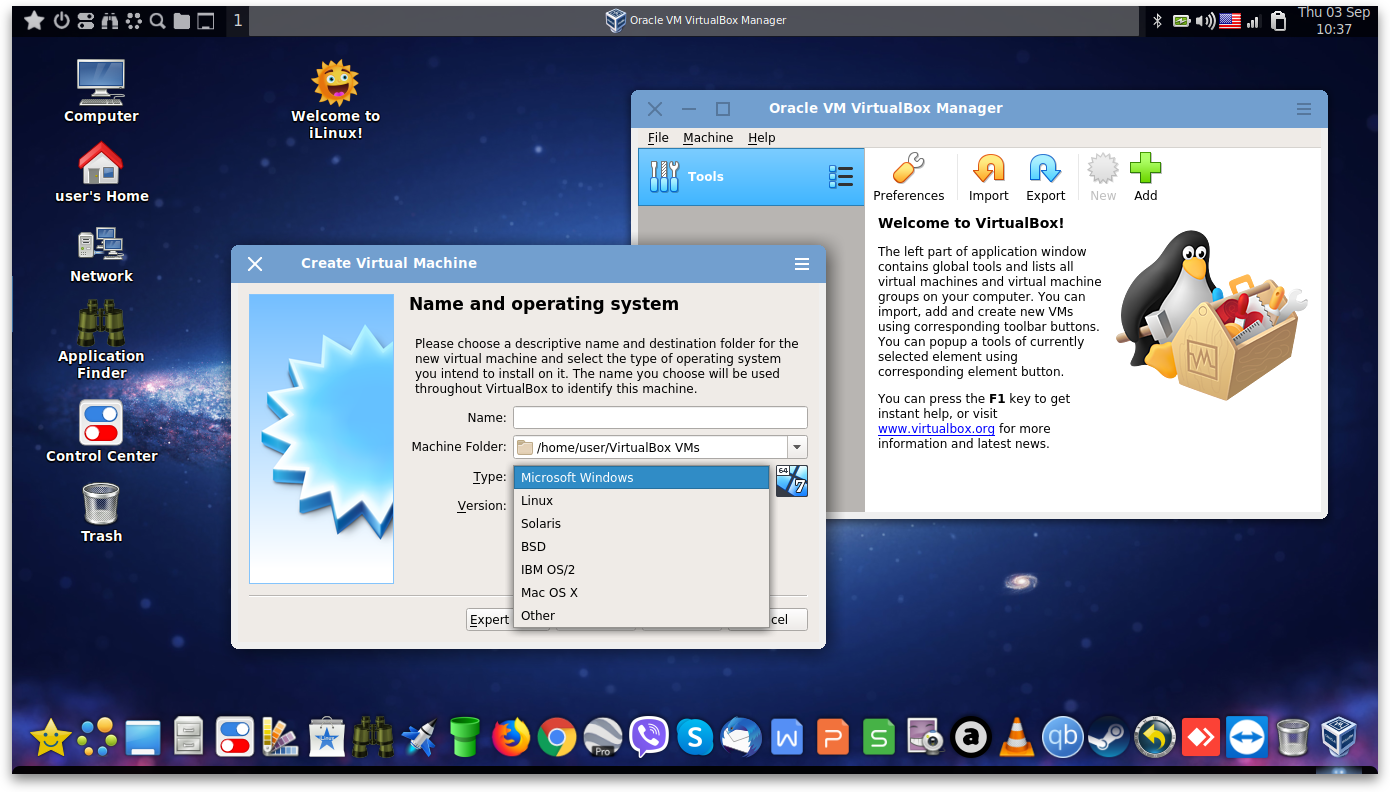
Task: Open the Help menu in VirtualBox Manager
Action: click(x=762, y=138)
